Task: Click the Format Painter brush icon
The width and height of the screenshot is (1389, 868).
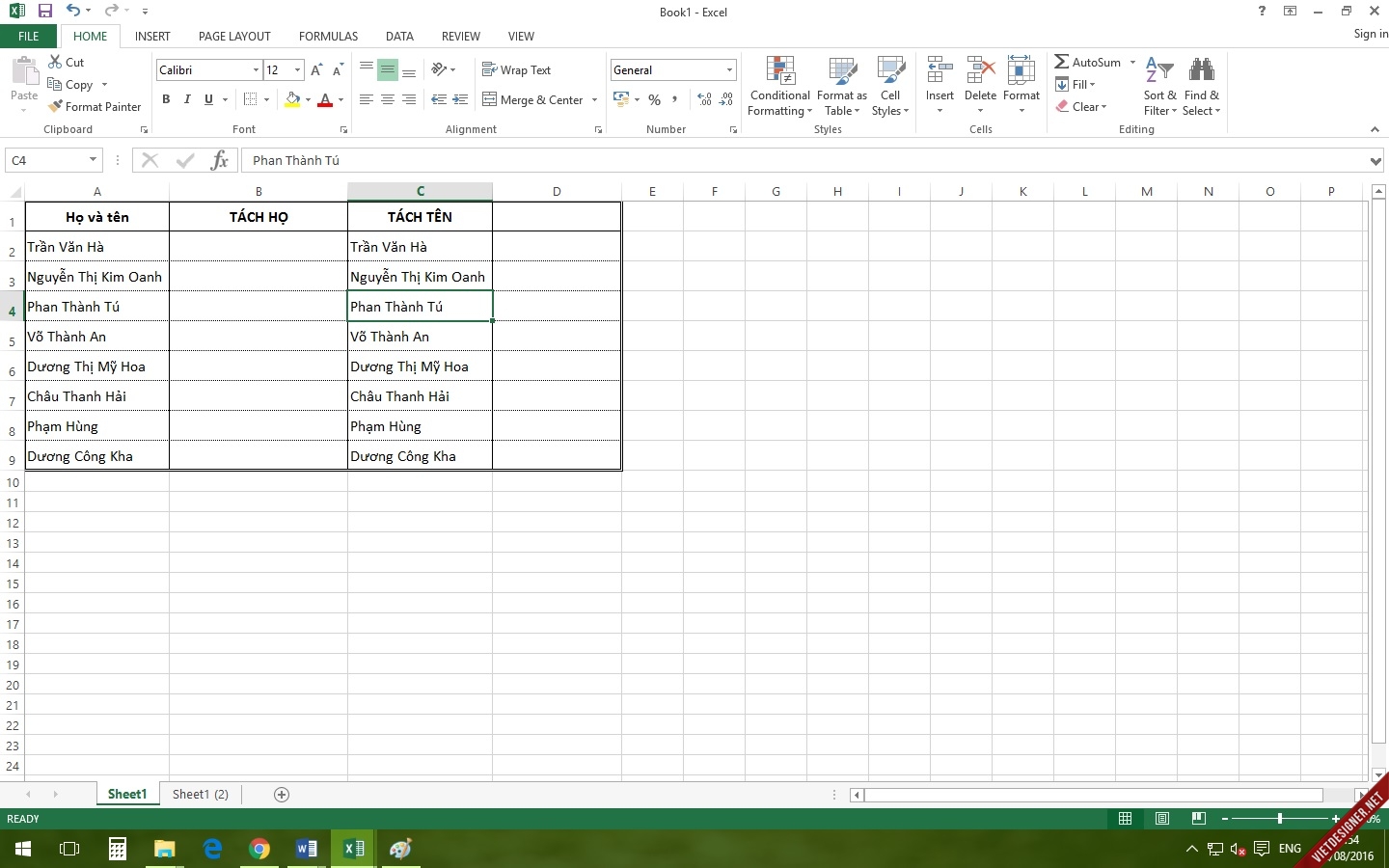Action: point(55,106)
